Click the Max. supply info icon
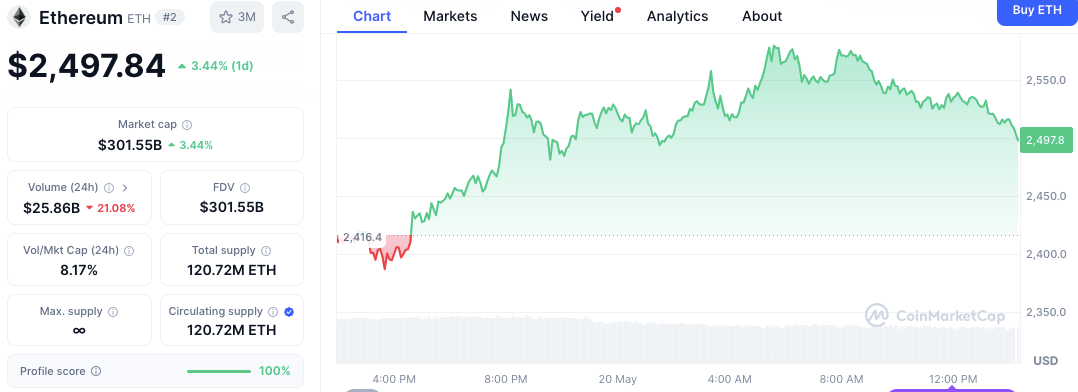 (x=113, y=312)
